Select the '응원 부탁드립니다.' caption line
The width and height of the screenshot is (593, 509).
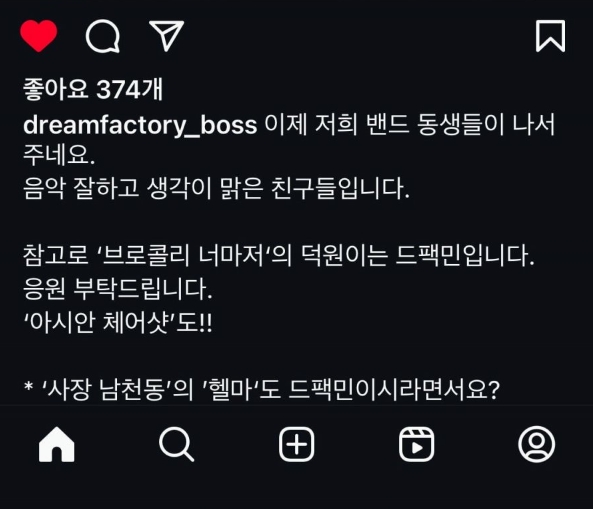(118, 289)
